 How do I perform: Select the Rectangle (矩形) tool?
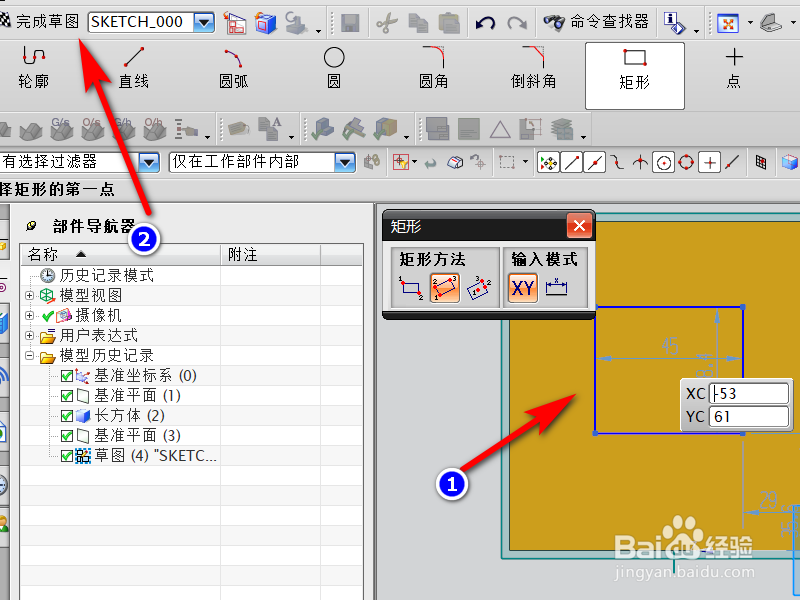click(x=635, y=76)
